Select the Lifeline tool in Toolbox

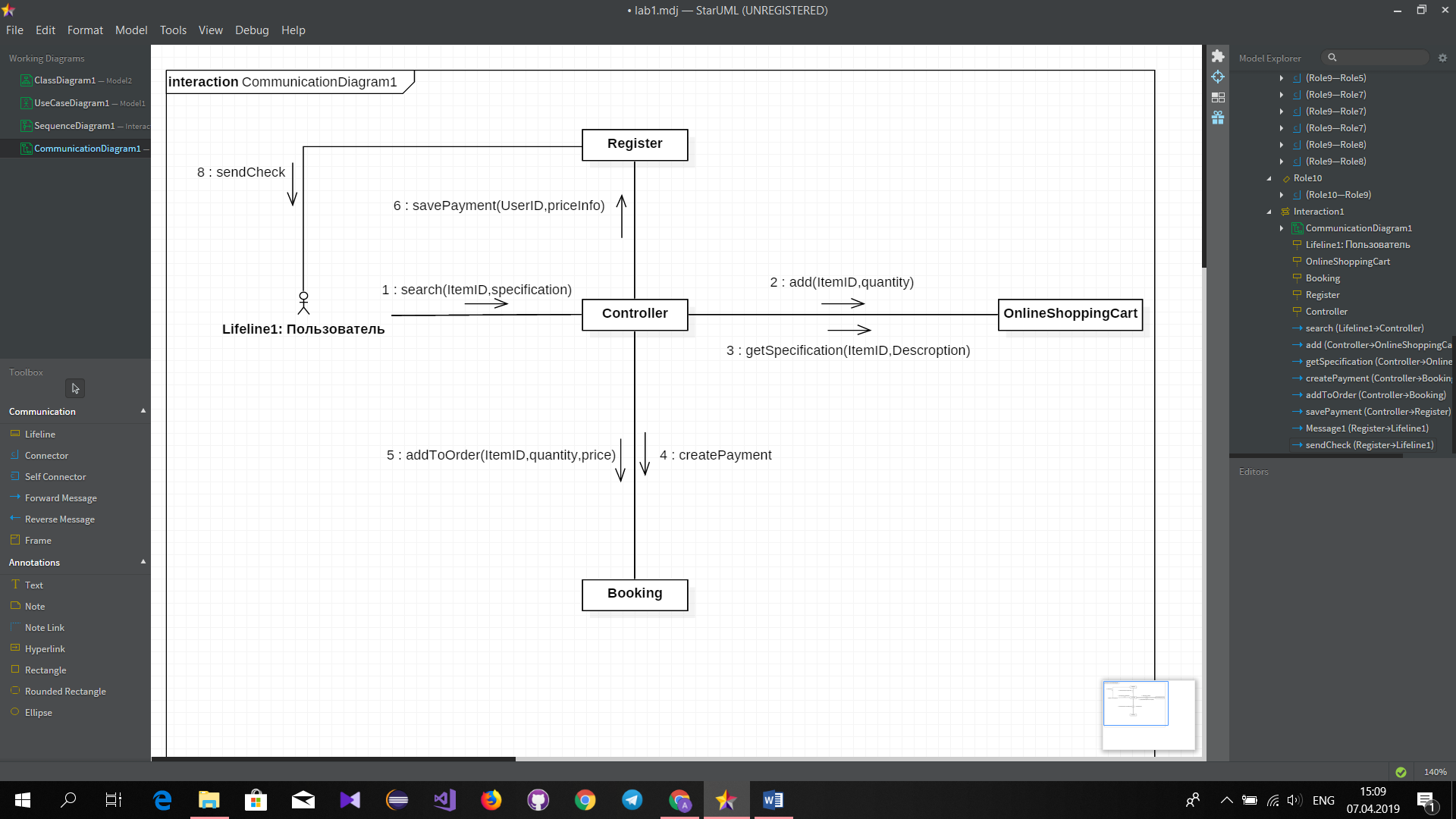[x=39, y=435]
